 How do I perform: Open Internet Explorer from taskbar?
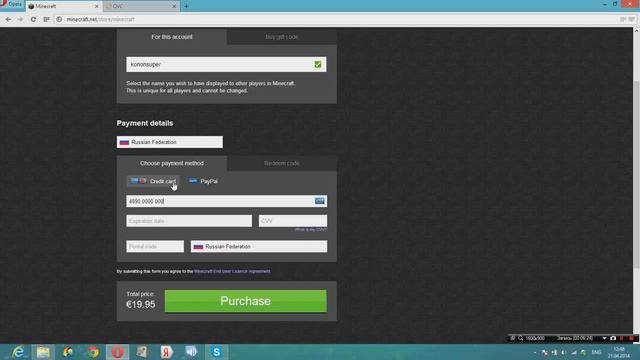coord(18,352)
